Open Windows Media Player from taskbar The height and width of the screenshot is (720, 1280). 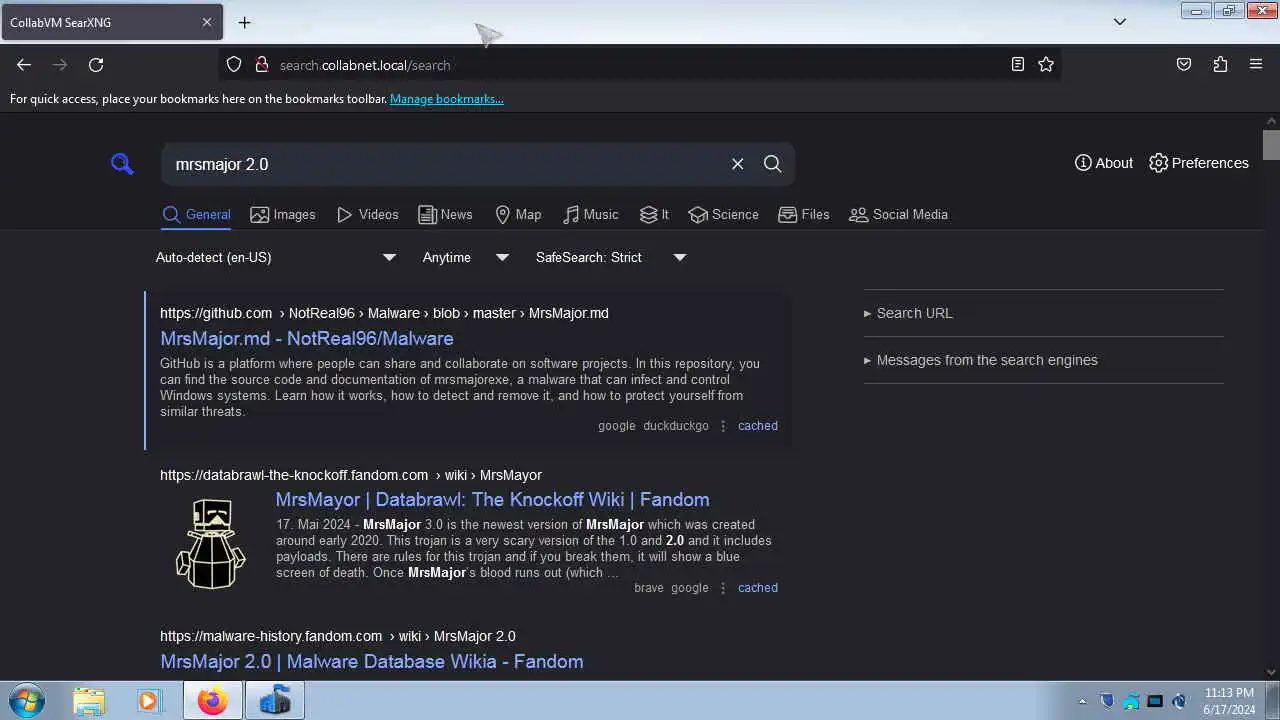pyautogui.click(x=149, y=701)
